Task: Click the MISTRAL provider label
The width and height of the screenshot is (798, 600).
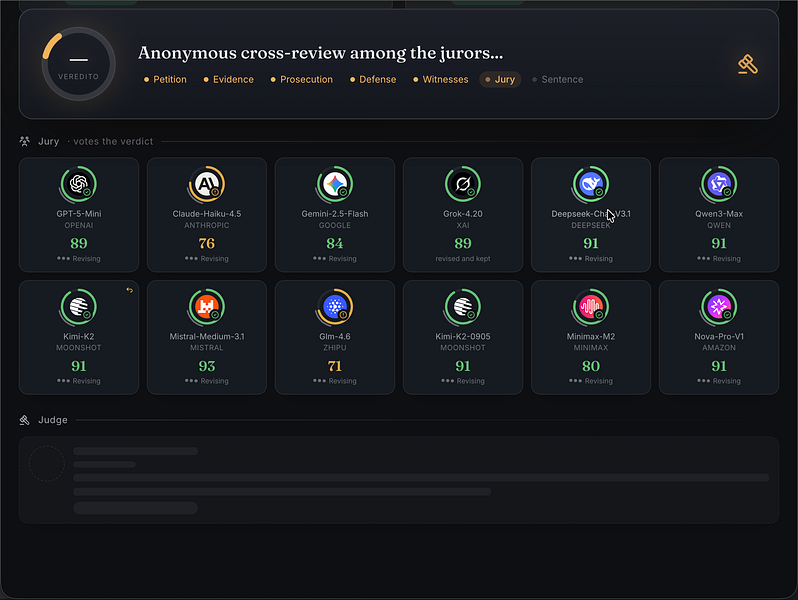Action: [207, 348]
